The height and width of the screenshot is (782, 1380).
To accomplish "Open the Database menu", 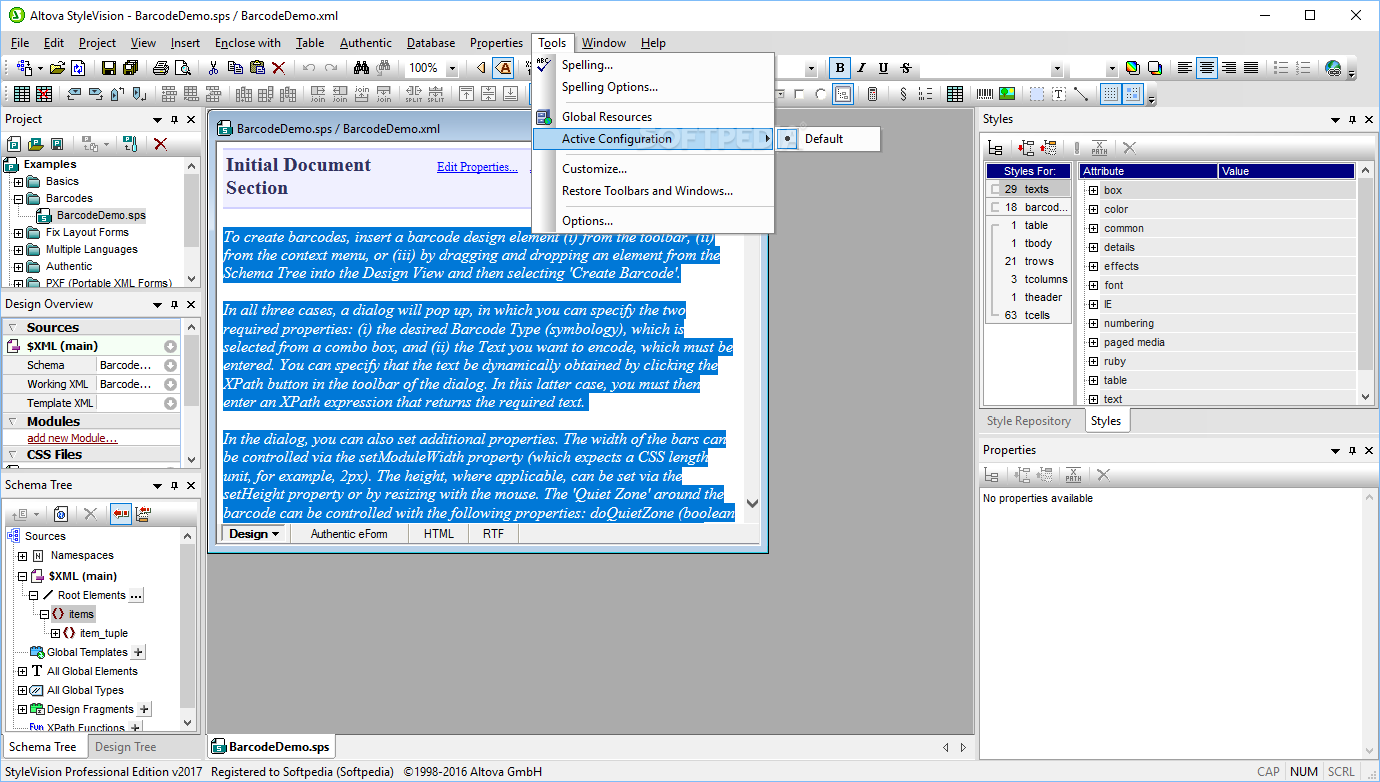I will tap(431, 43).
